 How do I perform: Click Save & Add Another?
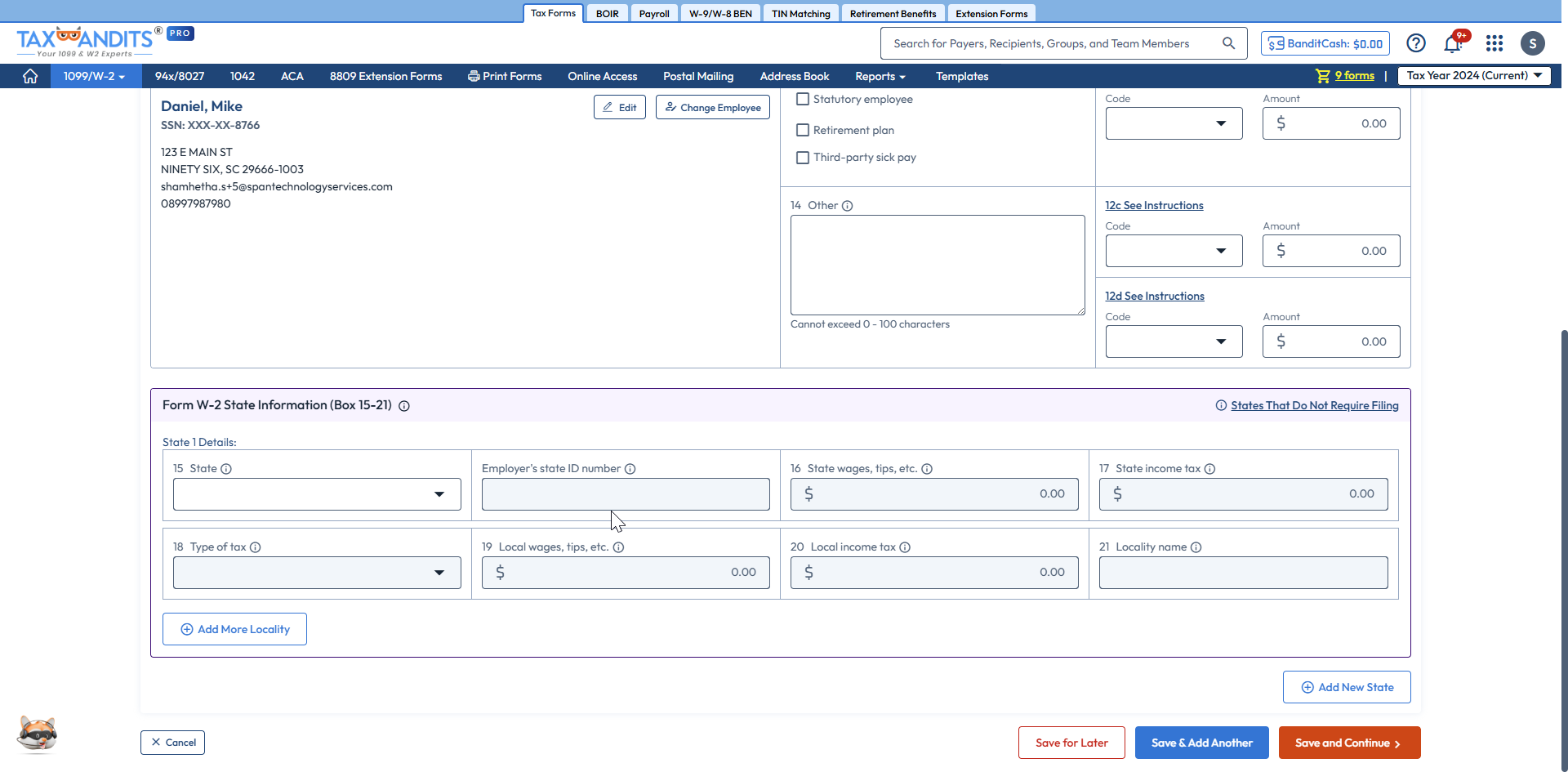click(x=1202, y=743)
